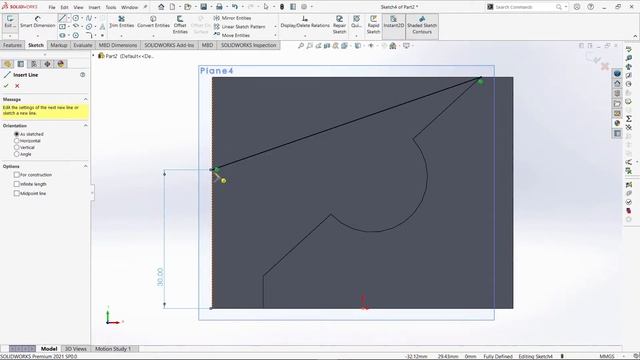640x360 pixels.
Task: Toggle Instant2D
Action: tap(393, 22)
